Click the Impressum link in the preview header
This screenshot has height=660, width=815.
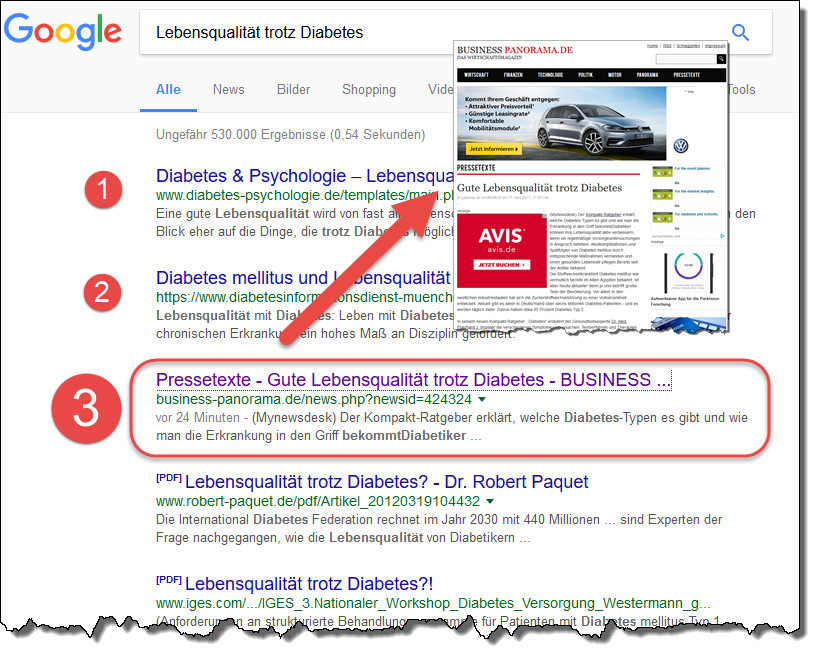pos(715,46)
